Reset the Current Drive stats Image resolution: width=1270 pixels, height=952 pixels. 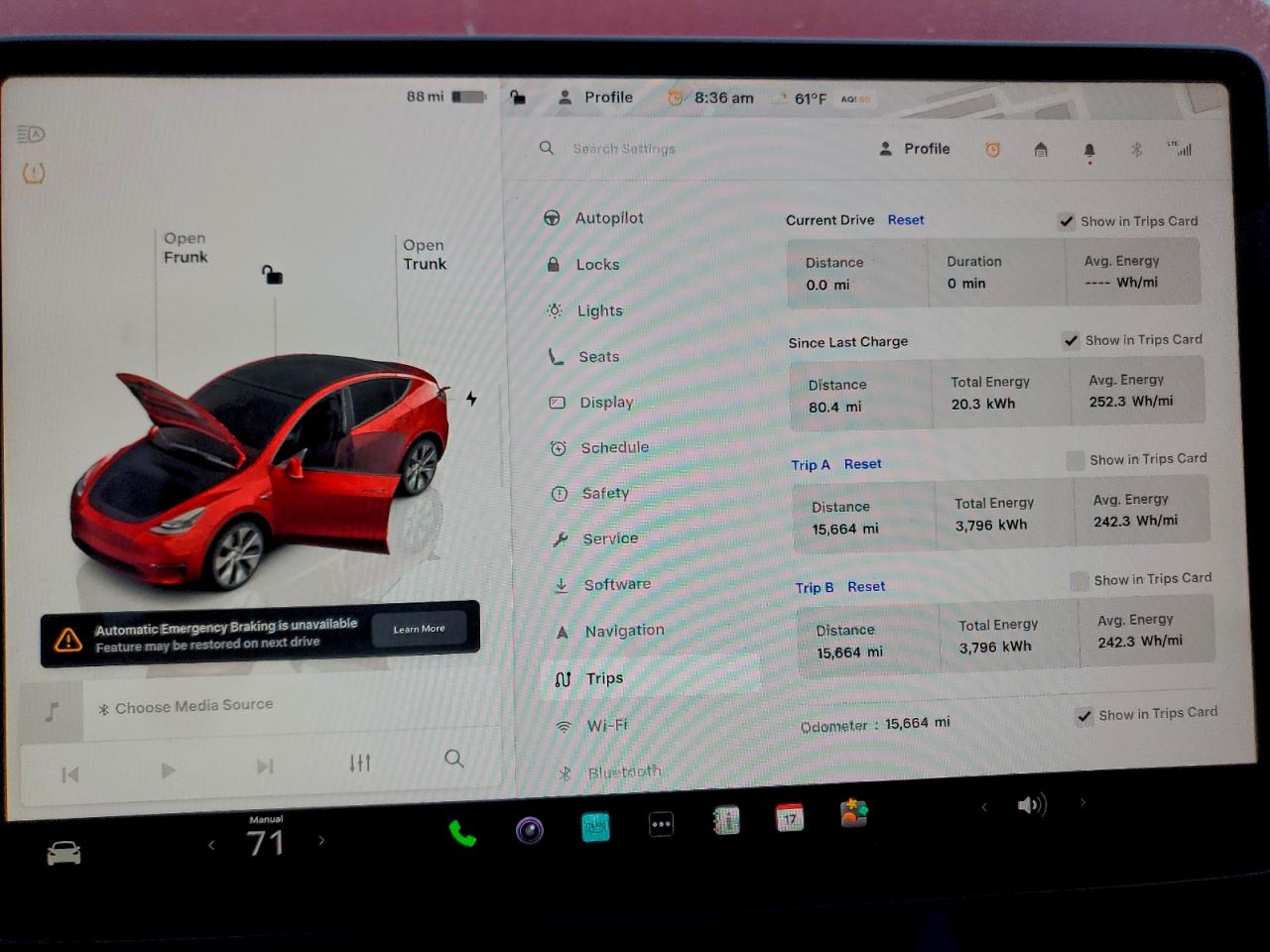click(906, 220)
